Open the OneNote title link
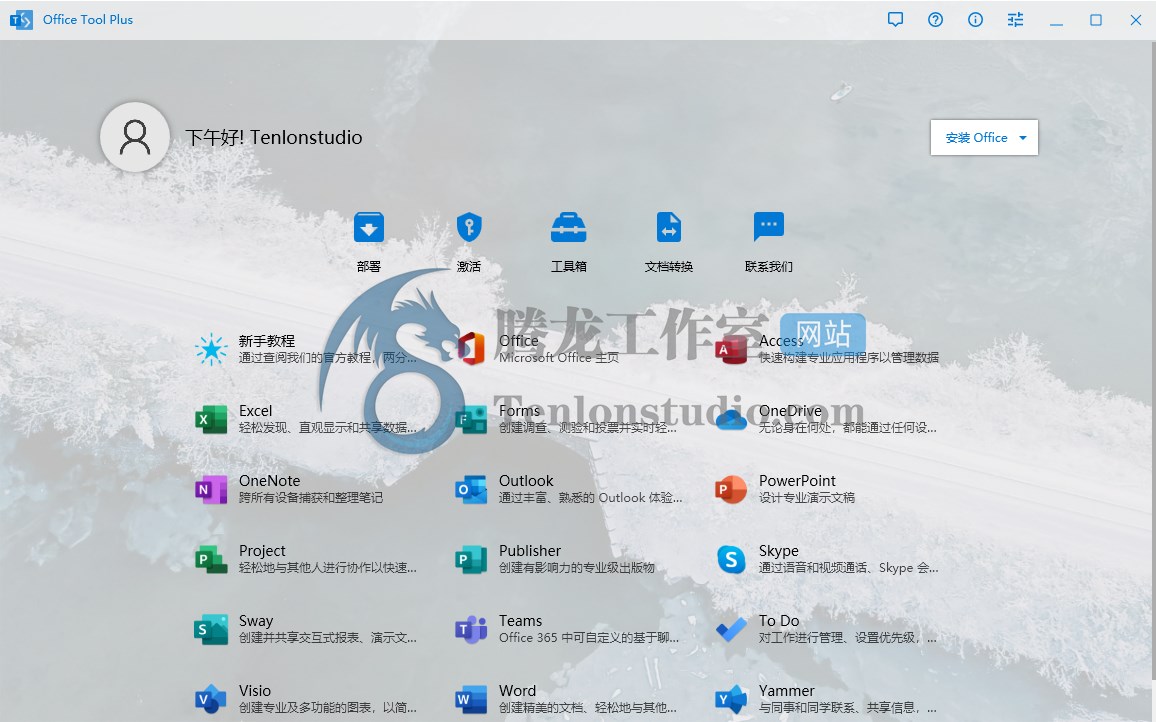1156x722 pixels. pyautogui.click(x=270, y=481)
